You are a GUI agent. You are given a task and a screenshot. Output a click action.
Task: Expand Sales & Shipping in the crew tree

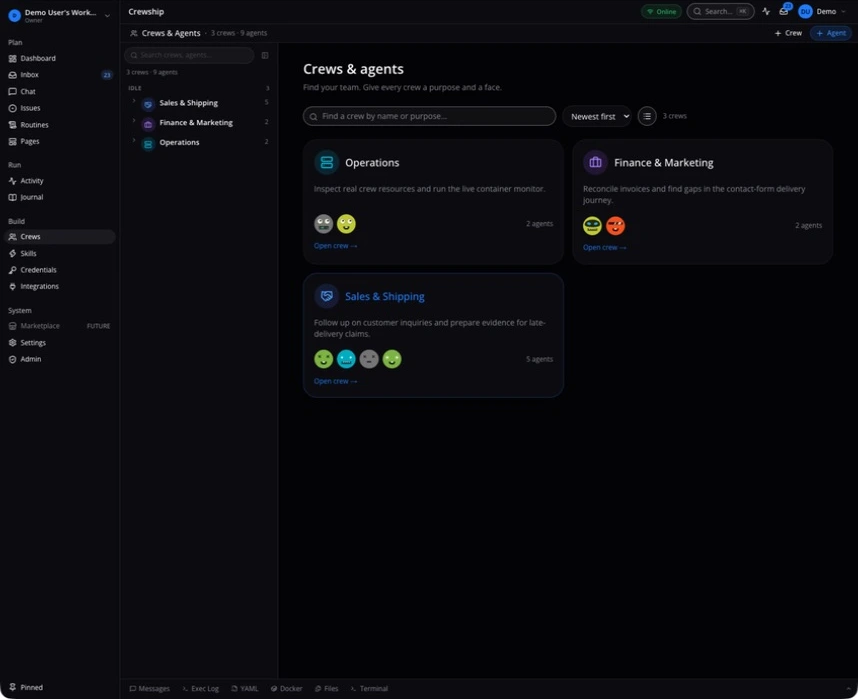coord(134,101)
